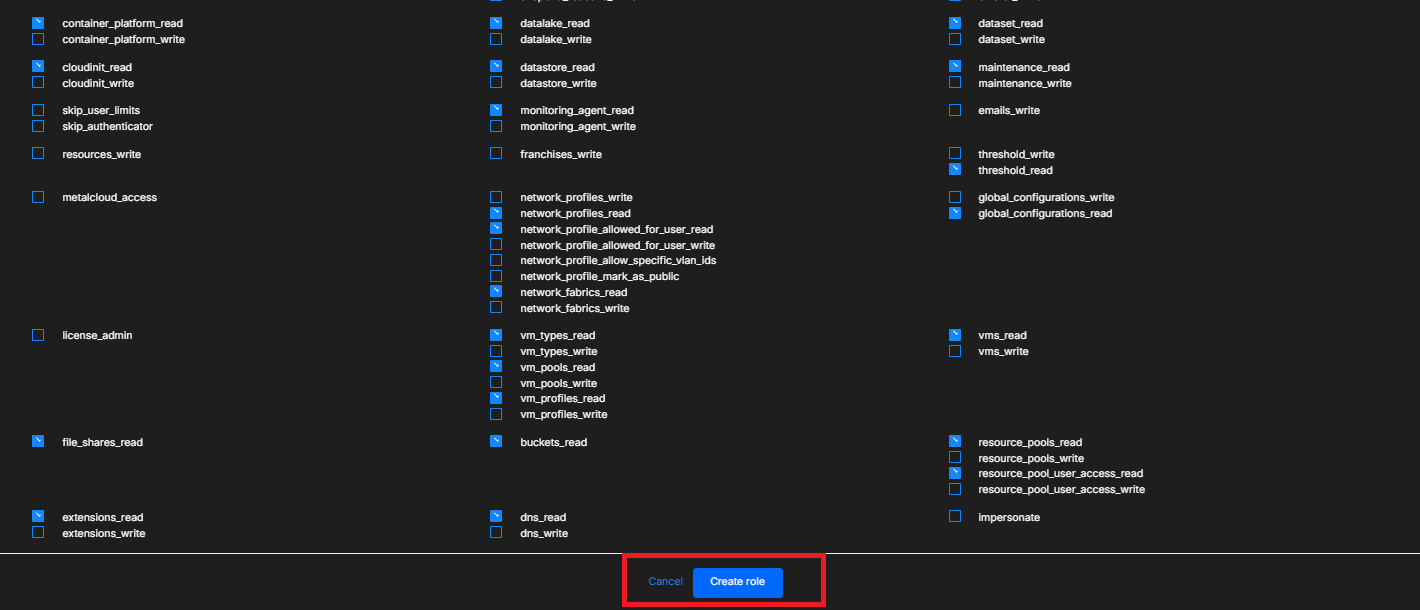Screen dimensions: 1420x610
Task: Uncheck the file_shares_read checkbox
Action: (38, 441)
